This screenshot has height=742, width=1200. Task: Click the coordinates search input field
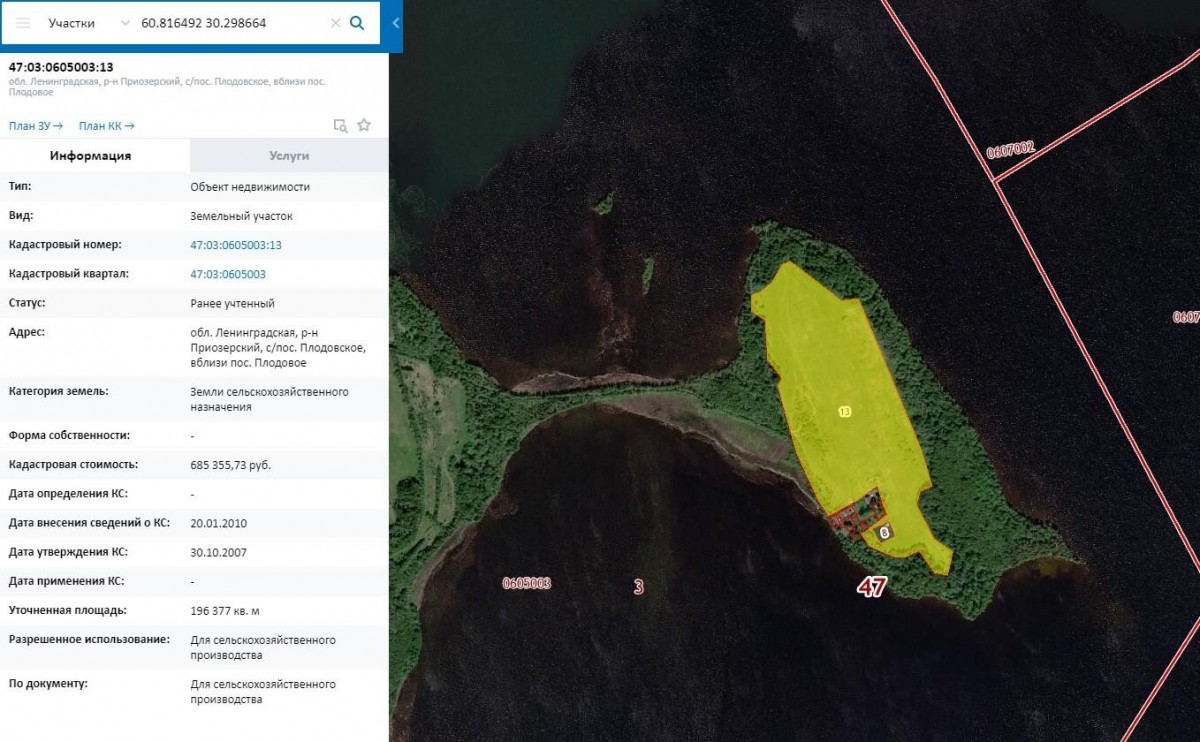pyautogui.click(x=232, y=22)
